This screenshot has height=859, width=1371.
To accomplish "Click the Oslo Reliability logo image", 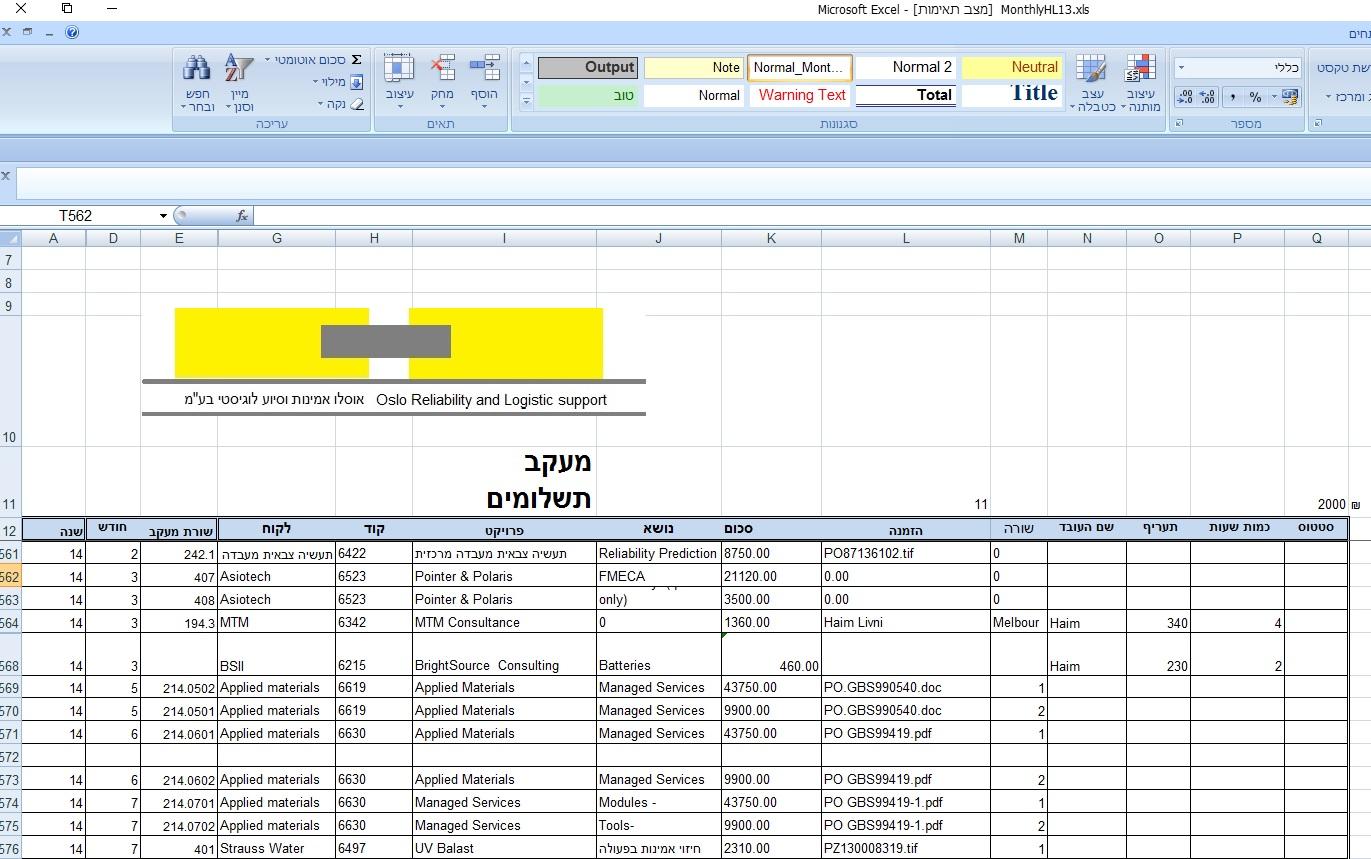I will 394,361.
